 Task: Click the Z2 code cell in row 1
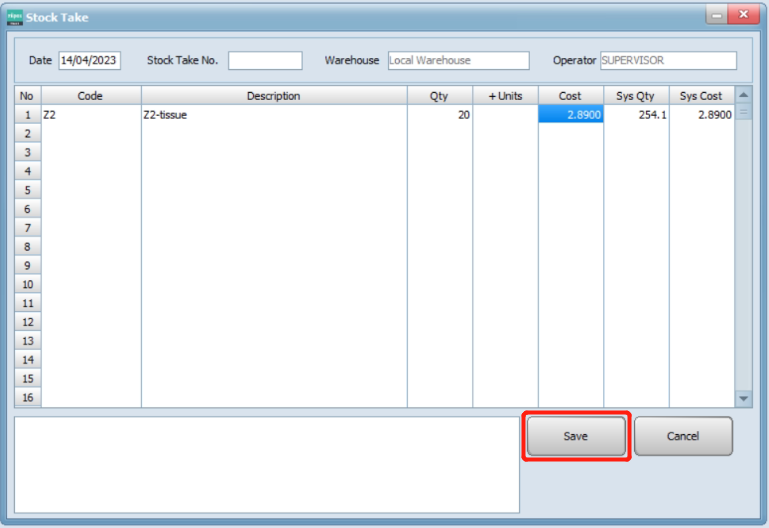pyautogui.click(x=90, y=115)
